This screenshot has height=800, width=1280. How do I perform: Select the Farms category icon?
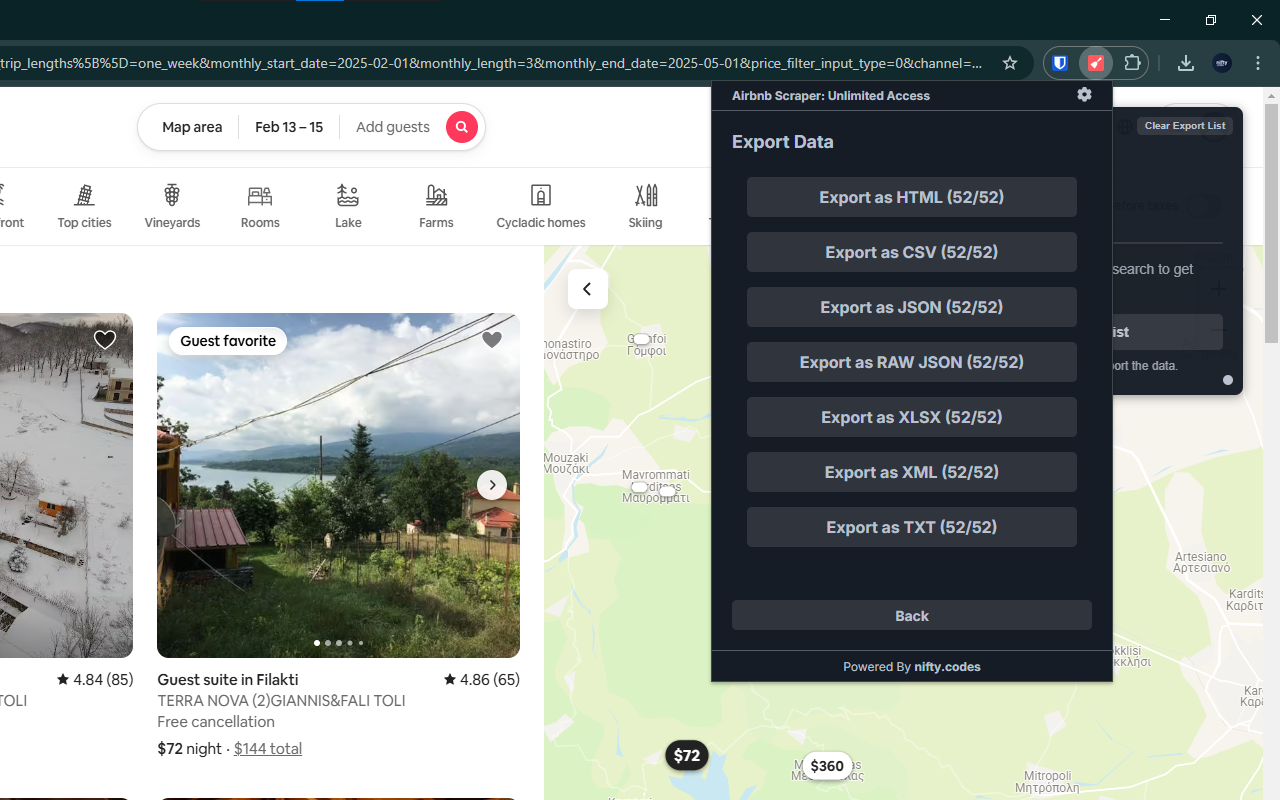coord(436,205)
